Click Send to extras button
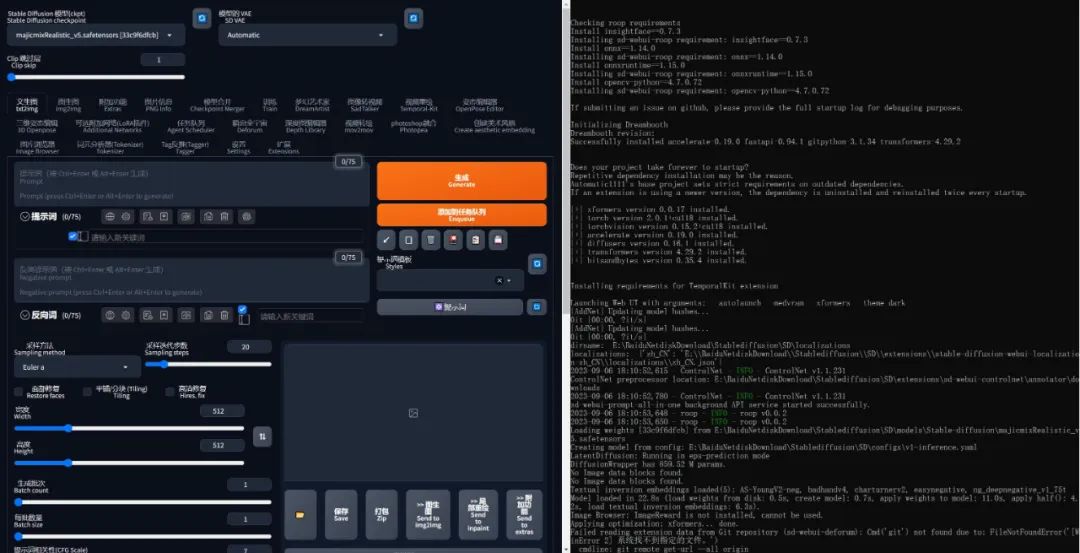1080x553 pixels. [x=524, y=514]
